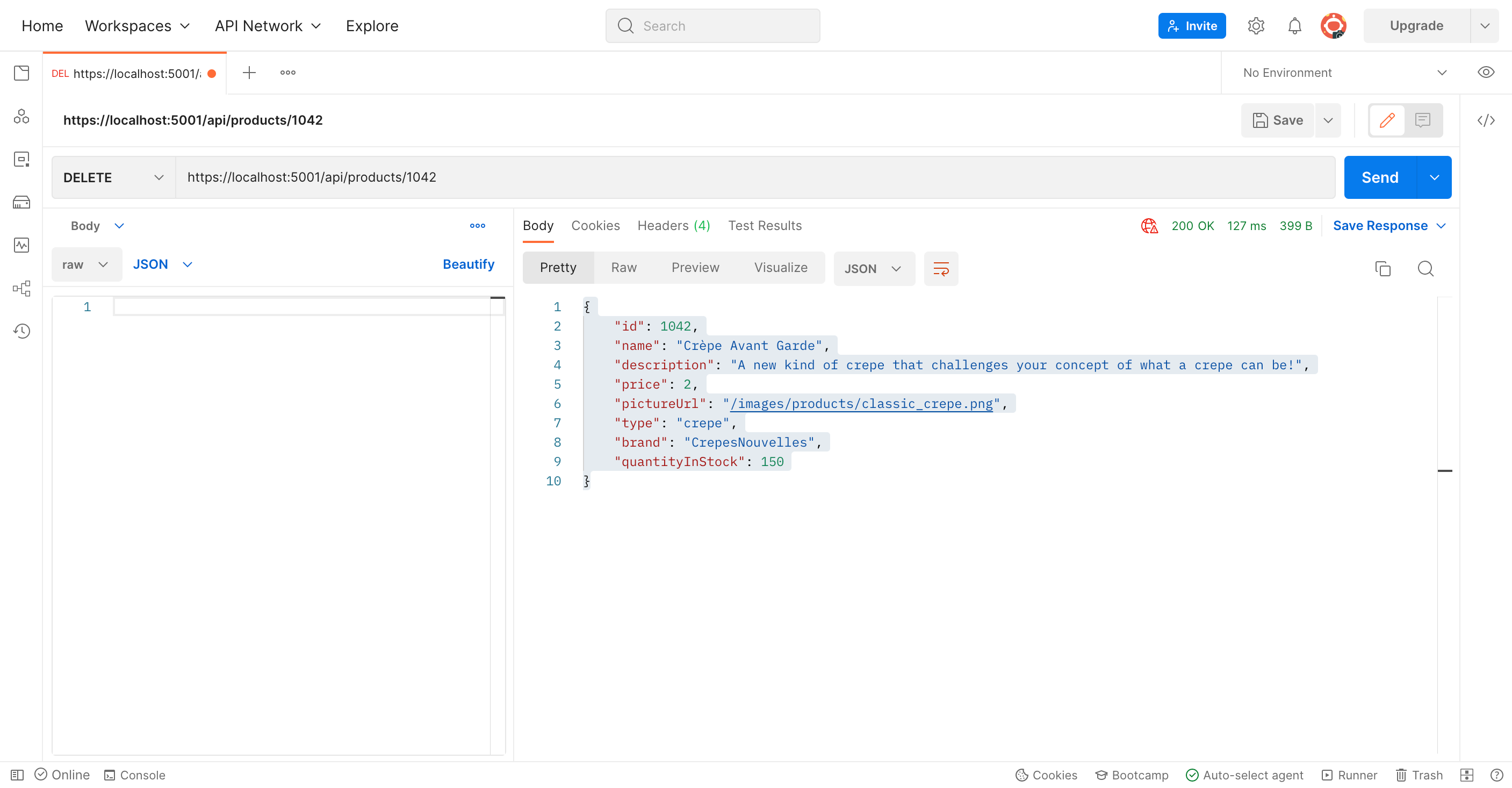This screenshot has height=788, width=1512.
Task: Open the History sidebar icon
Action: pos(21,331)
